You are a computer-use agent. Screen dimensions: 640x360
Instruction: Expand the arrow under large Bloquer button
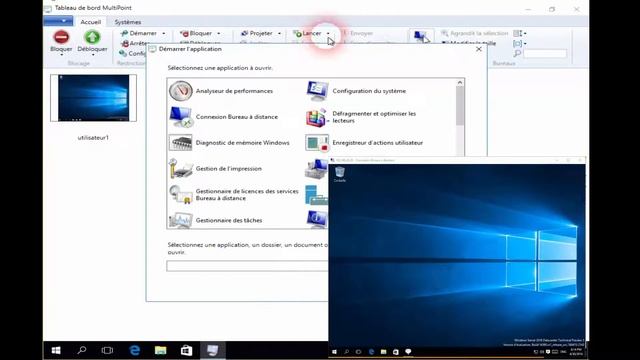[x=61, y=54]
